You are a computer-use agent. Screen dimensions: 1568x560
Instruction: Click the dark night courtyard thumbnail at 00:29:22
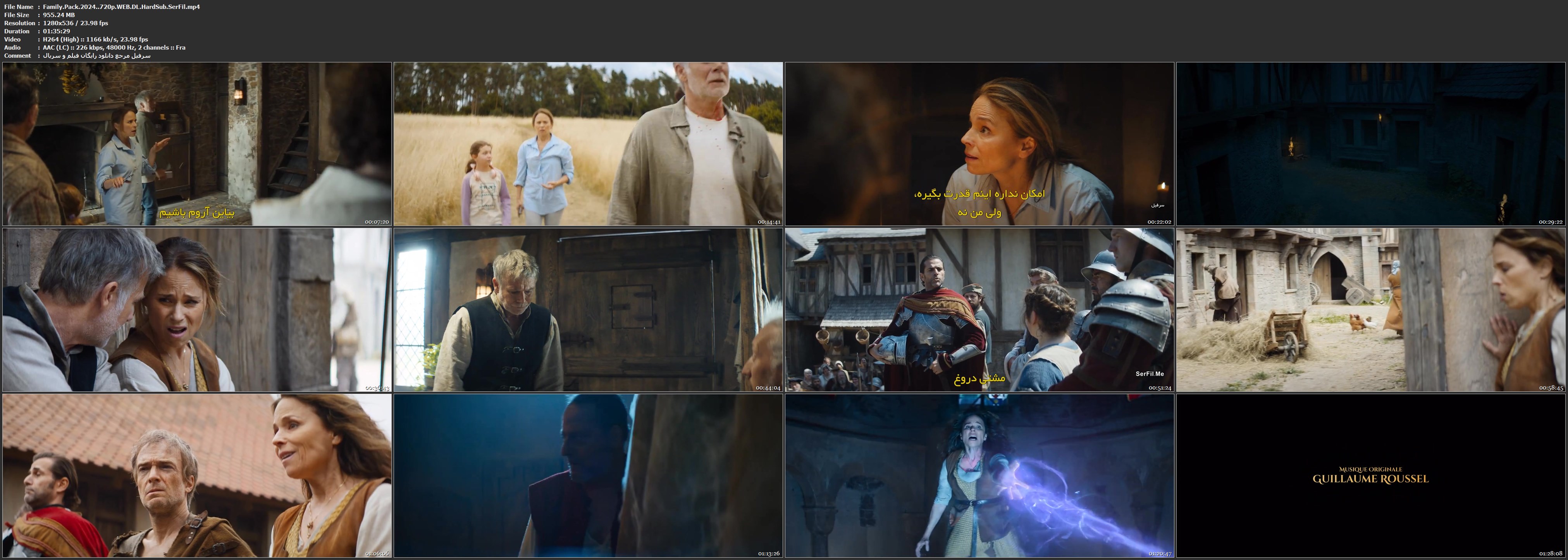coord(1370,144)
